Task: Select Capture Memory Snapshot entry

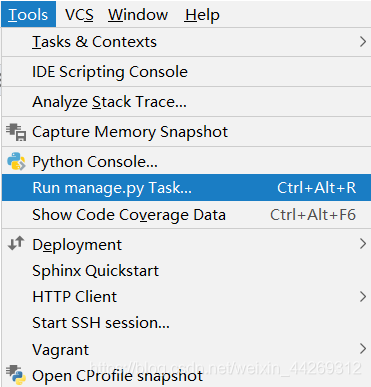Action: click(x=186, y=132)
